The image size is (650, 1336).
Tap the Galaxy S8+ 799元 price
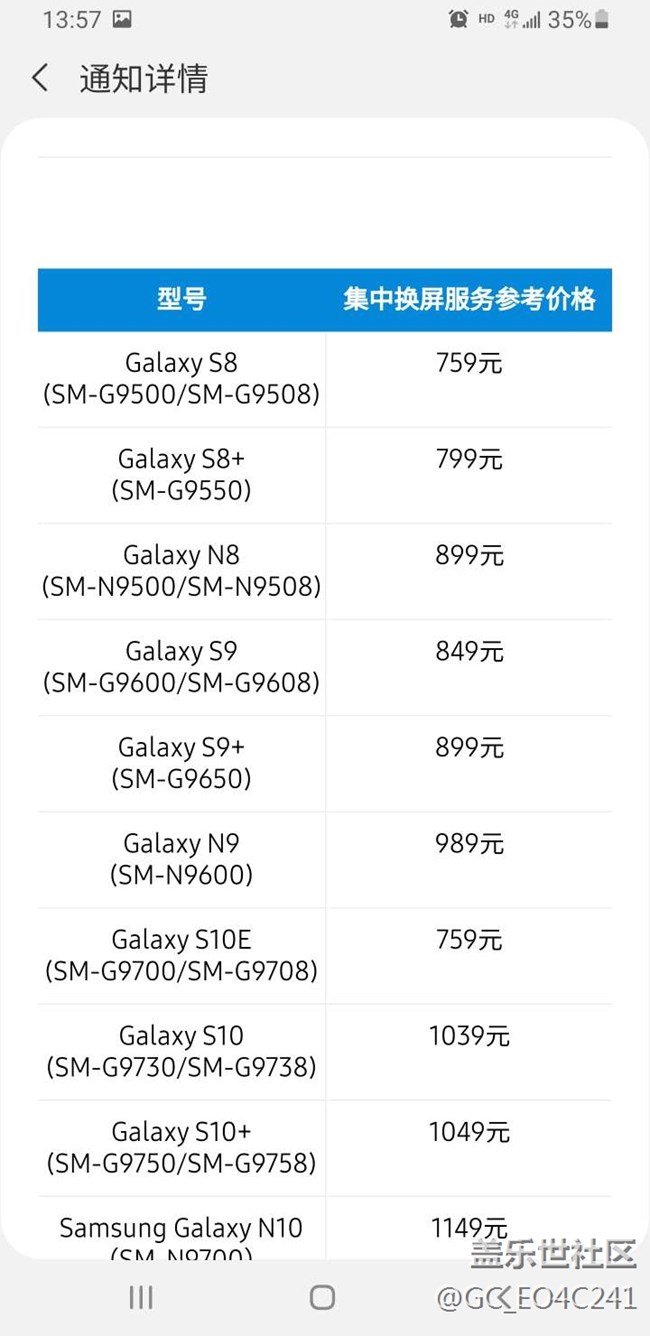(469, 460)
